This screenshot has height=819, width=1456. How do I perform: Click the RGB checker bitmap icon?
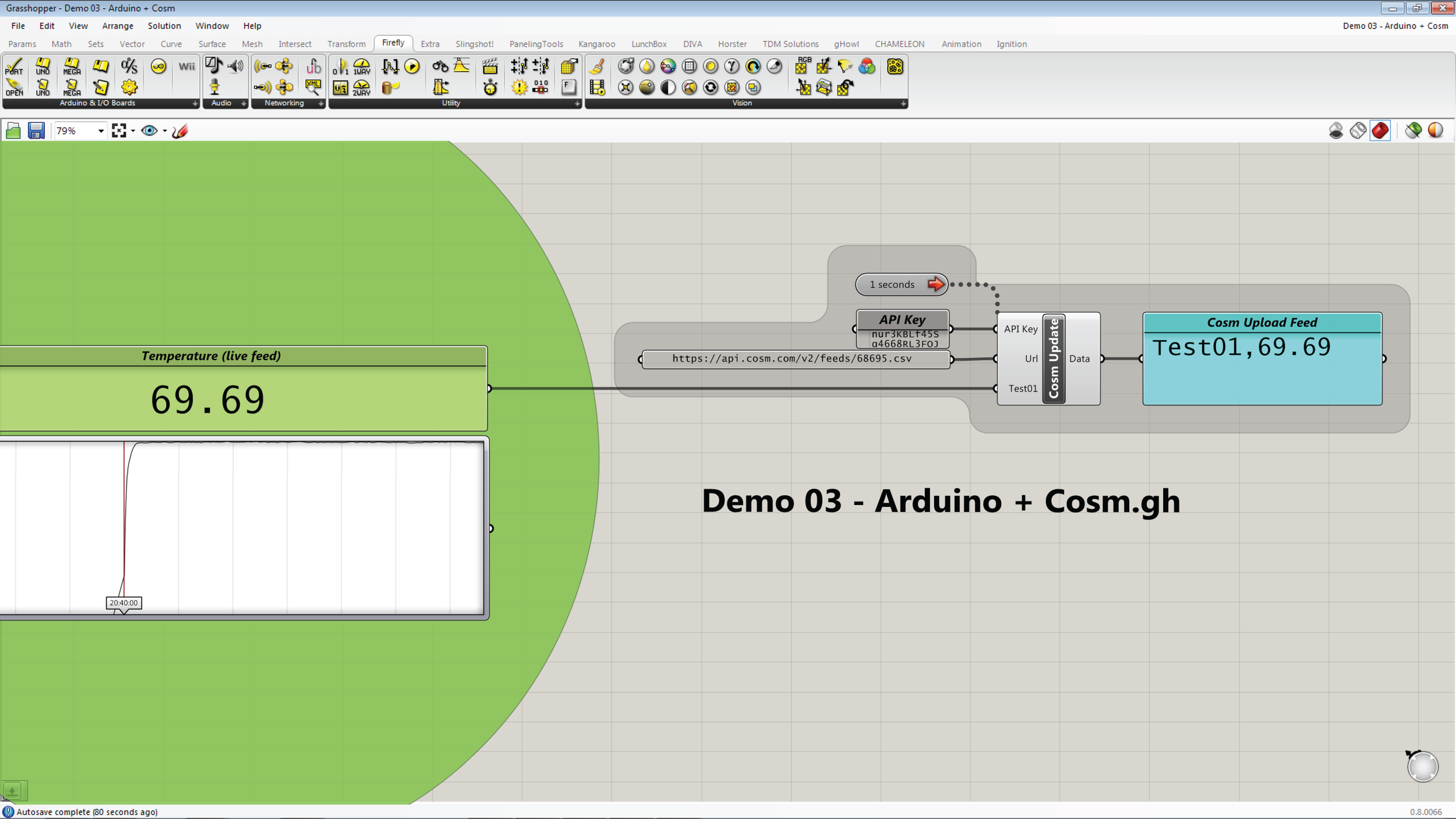[x=803, y=66]
